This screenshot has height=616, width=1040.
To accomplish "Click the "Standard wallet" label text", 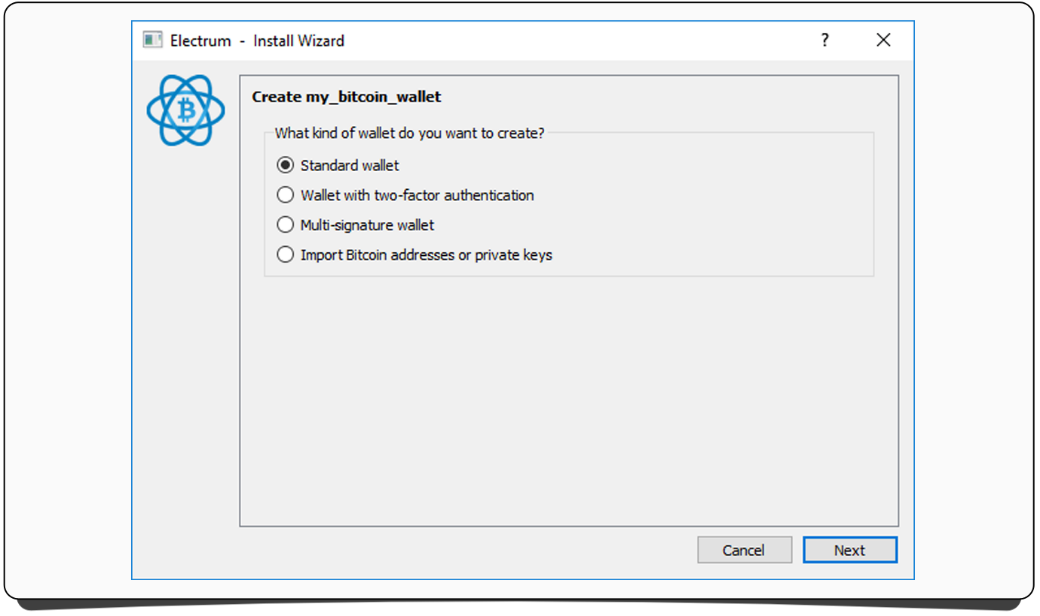I will click(x=350, y=165).
